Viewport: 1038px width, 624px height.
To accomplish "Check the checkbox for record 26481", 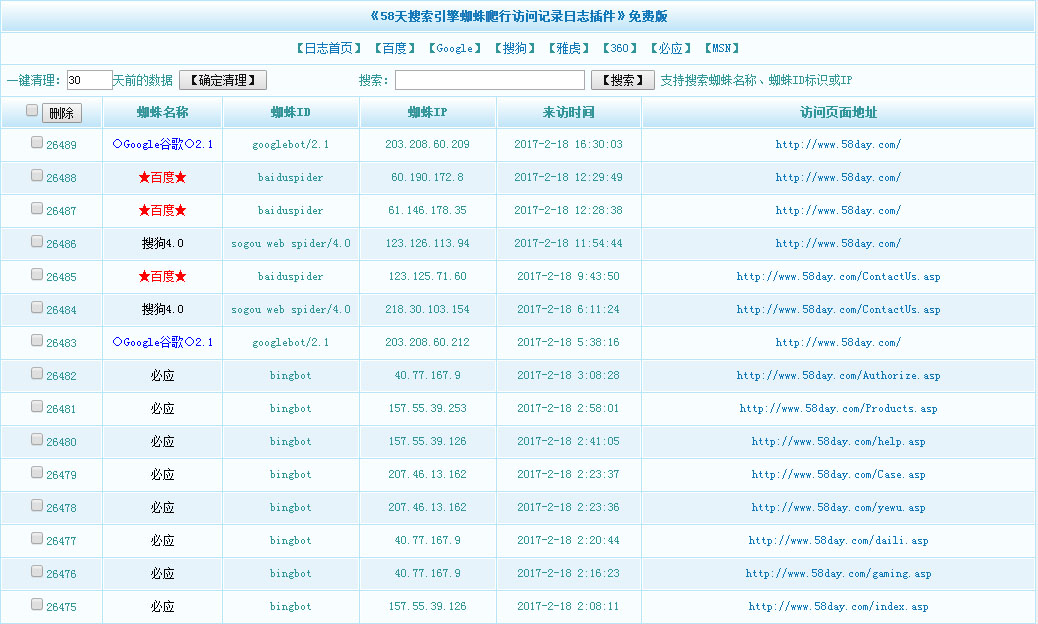I will tap(37, 406).
